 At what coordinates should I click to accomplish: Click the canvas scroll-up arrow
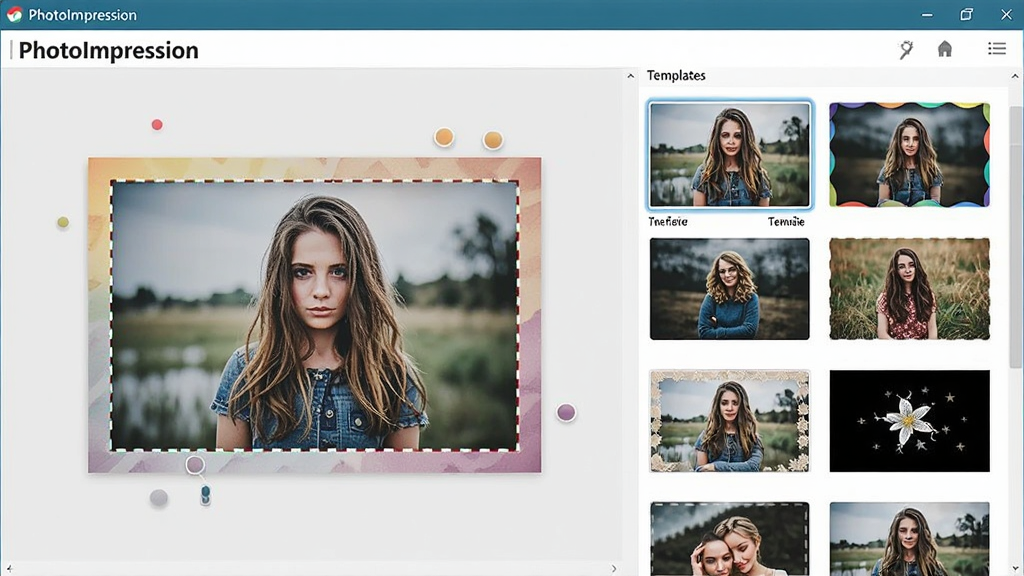630,76
